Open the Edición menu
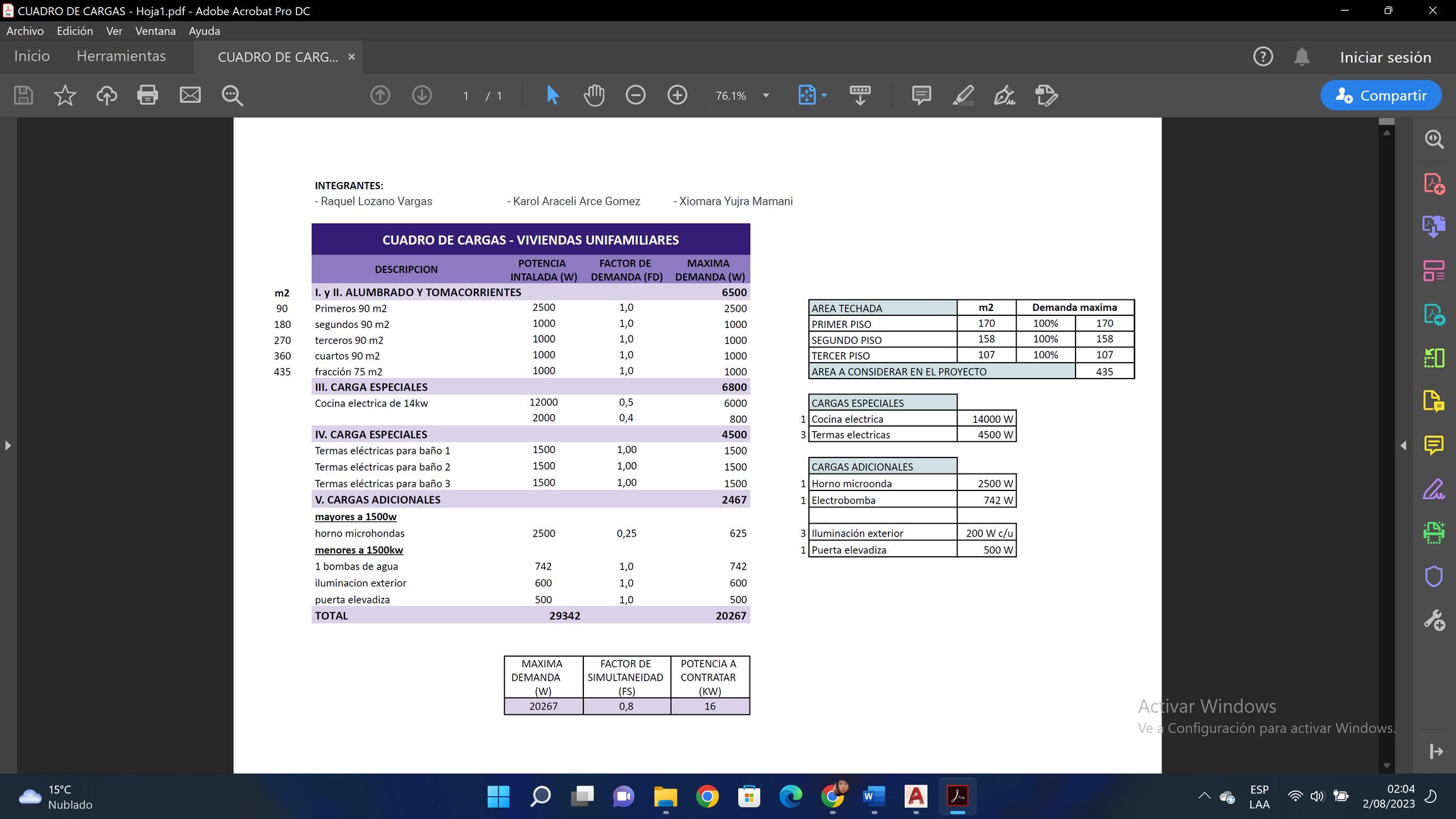 click(75, 31)
